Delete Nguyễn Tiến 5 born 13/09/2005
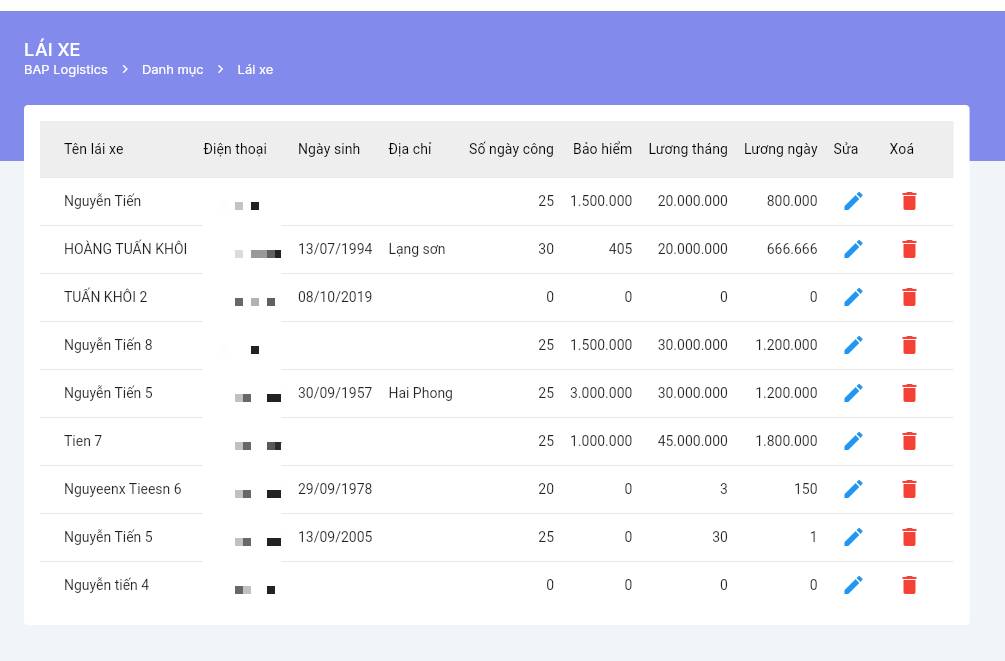The height and width of the screenshot is (661, 1005). coord(909,537)
